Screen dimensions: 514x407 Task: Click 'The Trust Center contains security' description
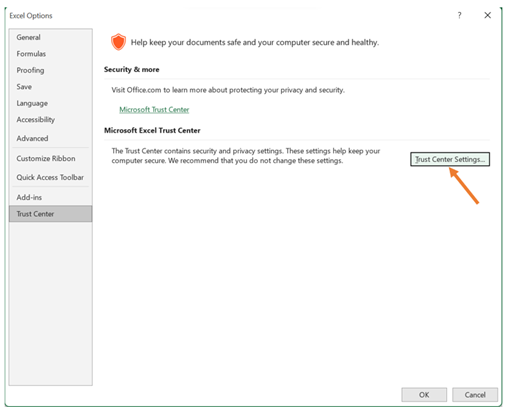coord(246,156)
